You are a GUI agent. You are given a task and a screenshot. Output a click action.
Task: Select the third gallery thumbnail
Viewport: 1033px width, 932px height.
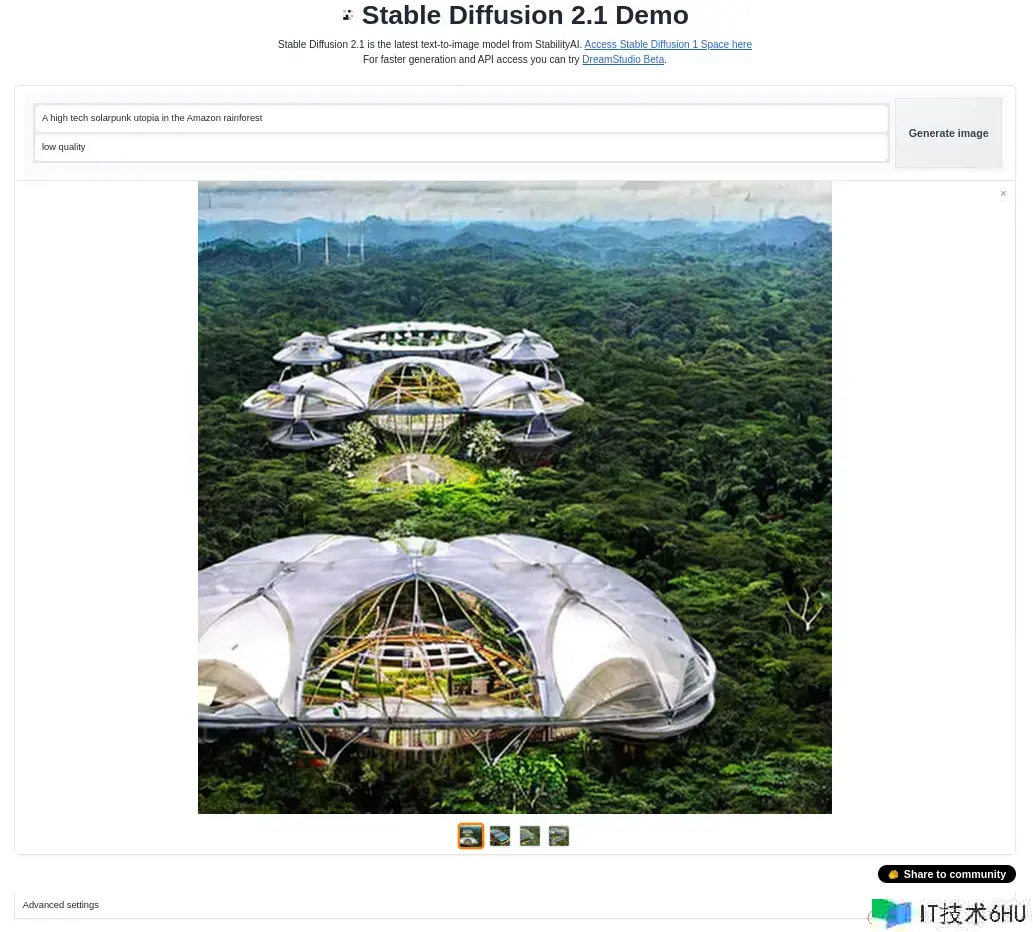530,836
